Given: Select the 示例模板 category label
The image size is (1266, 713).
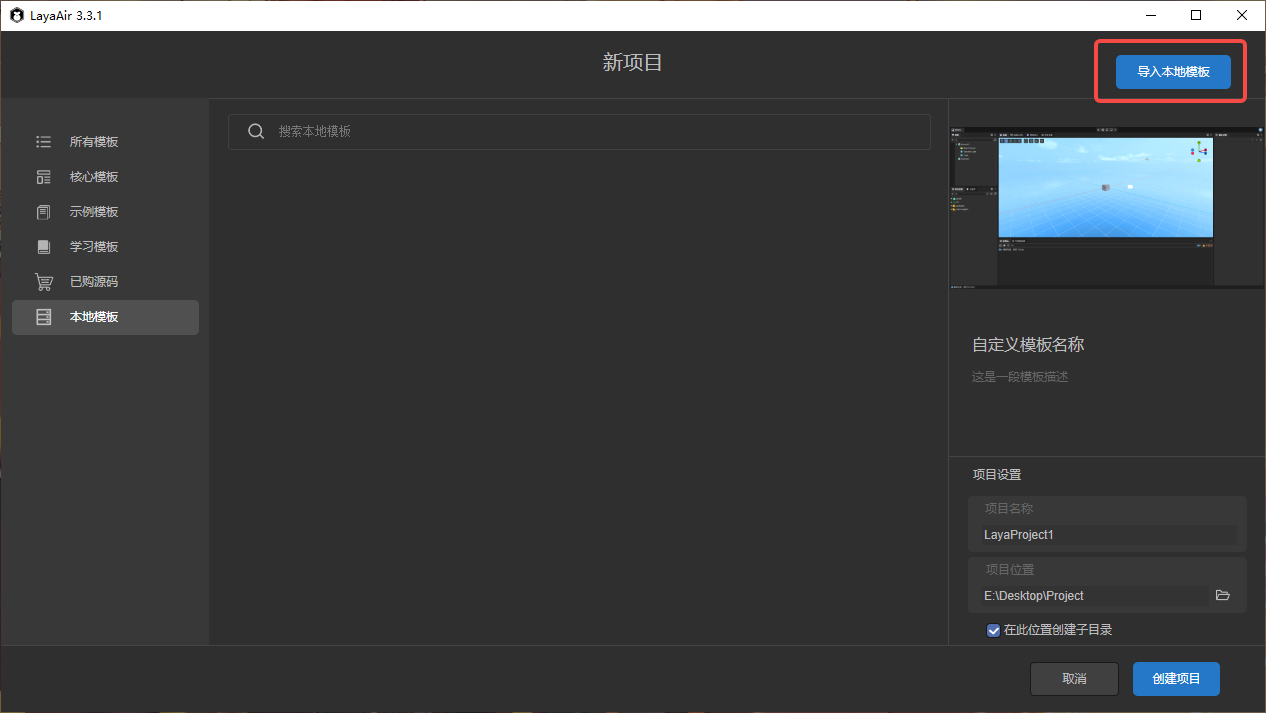Looking at the screenshot, I should point(94,212).
